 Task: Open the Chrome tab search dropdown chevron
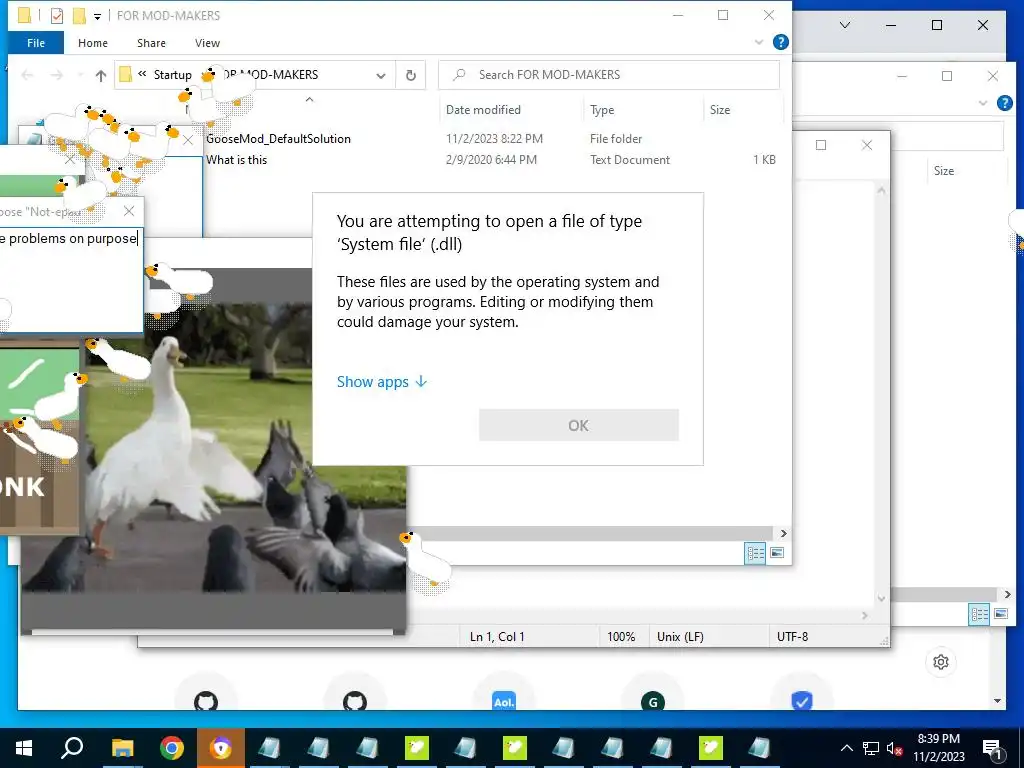844,25
